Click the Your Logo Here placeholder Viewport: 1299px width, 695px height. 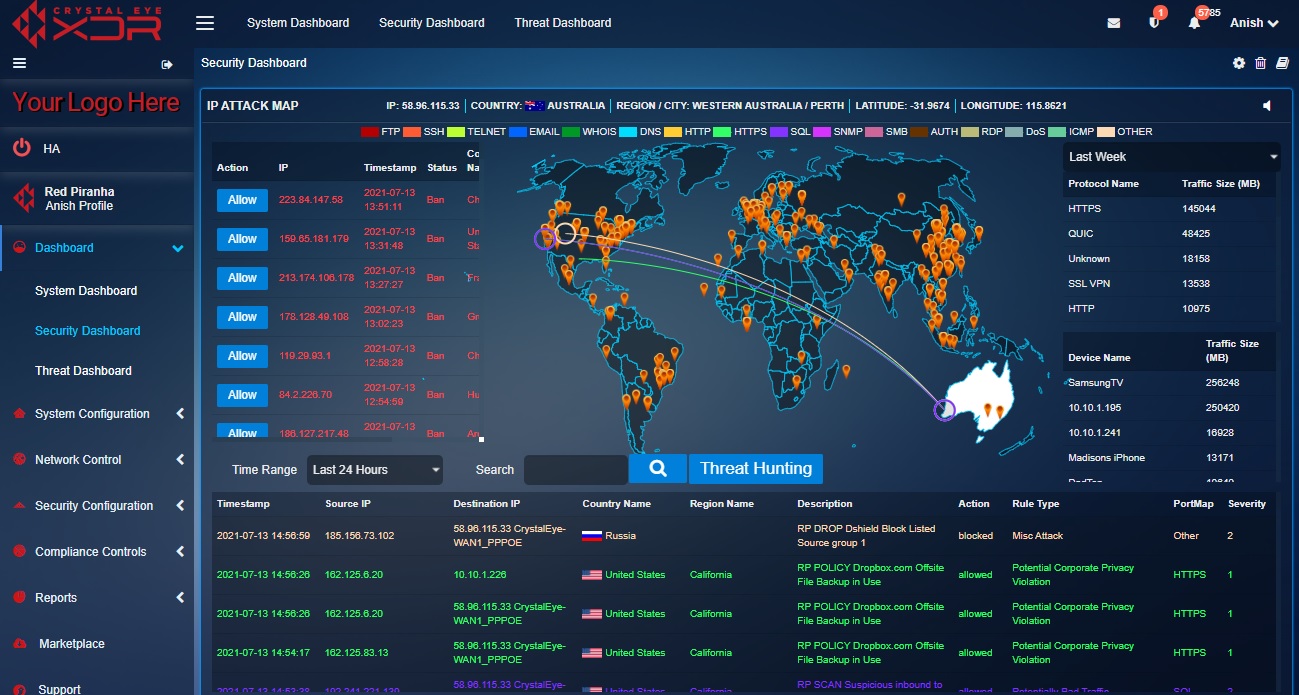coord(96,102)
